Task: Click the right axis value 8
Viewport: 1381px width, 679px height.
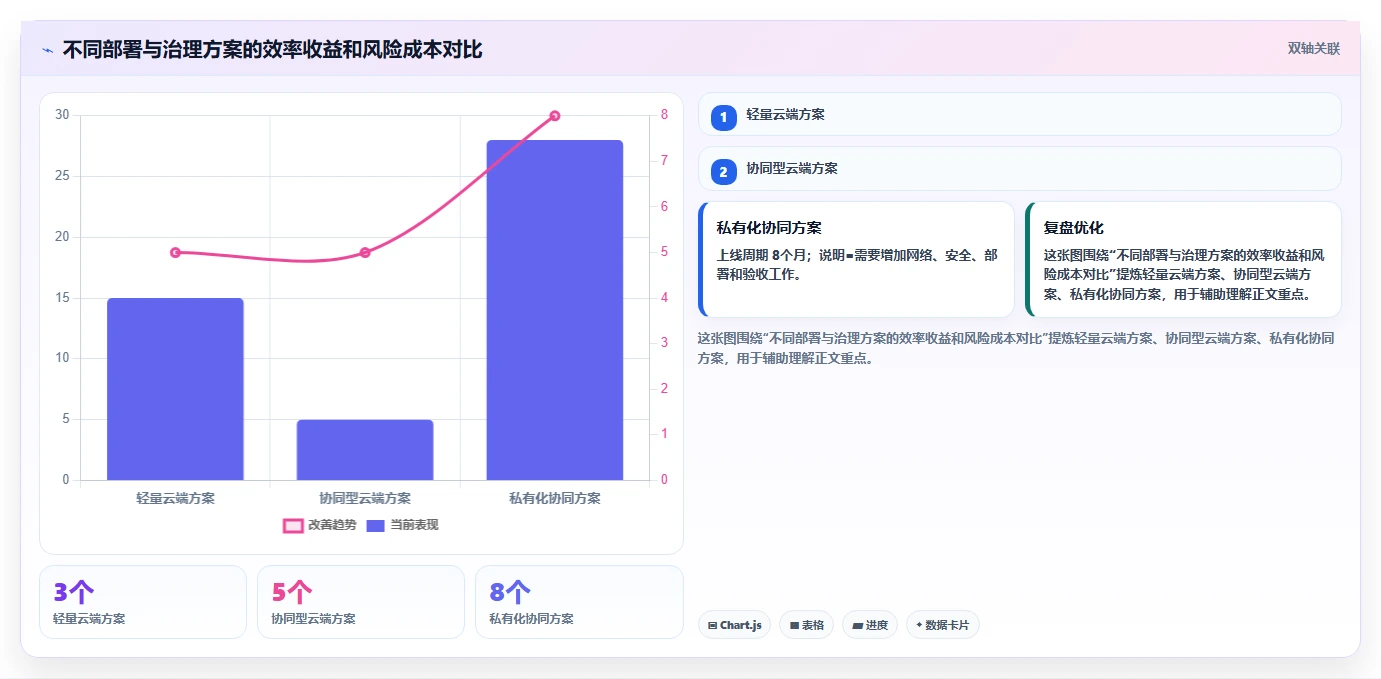Action: point(664,115)
